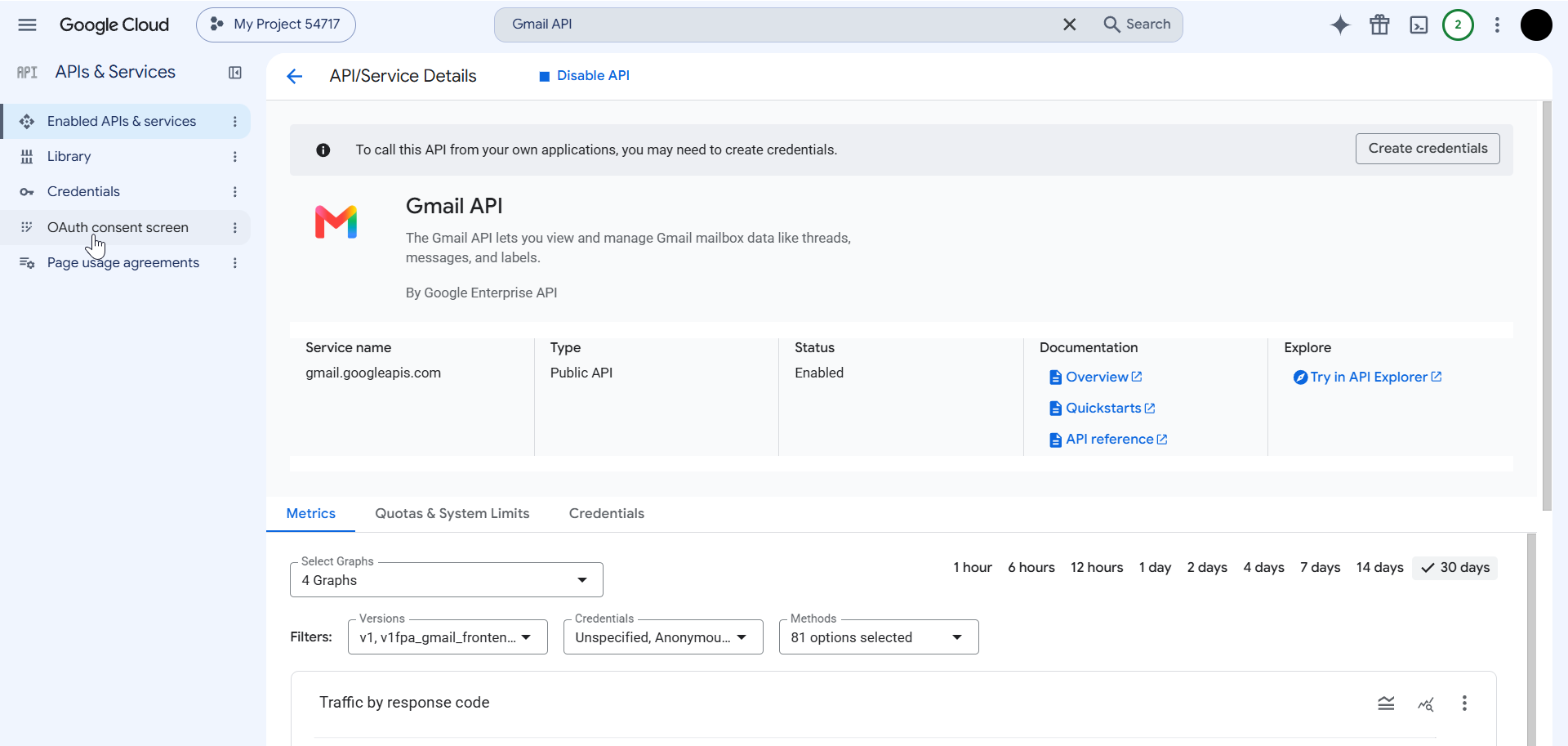Click the Search button in search bar
This screenshot has height=746, width=1568.
click(1137, 25)
